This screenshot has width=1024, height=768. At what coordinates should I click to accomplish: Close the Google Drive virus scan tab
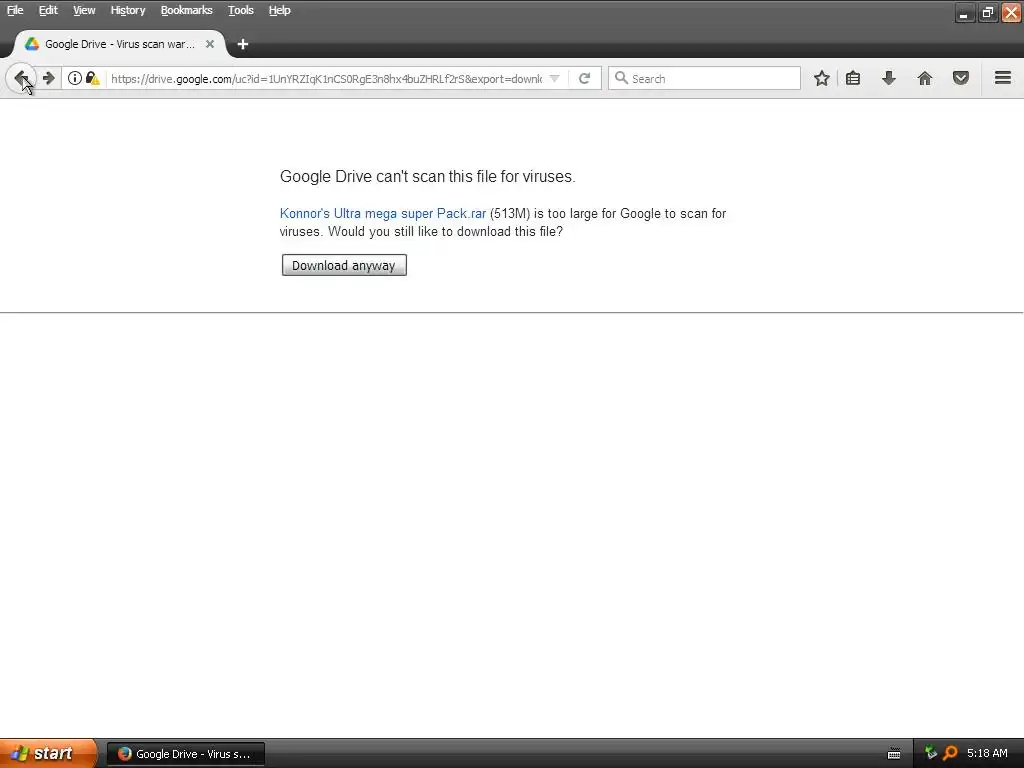(x=210, y=44)
